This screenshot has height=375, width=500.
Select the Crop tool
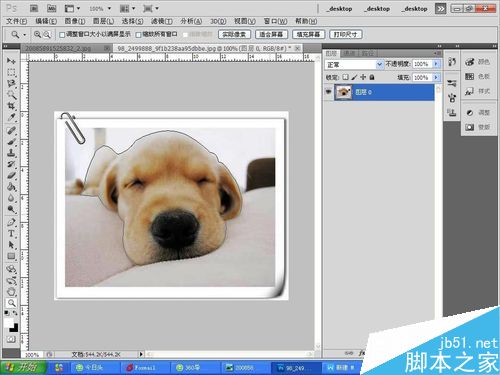pos(11,106)
